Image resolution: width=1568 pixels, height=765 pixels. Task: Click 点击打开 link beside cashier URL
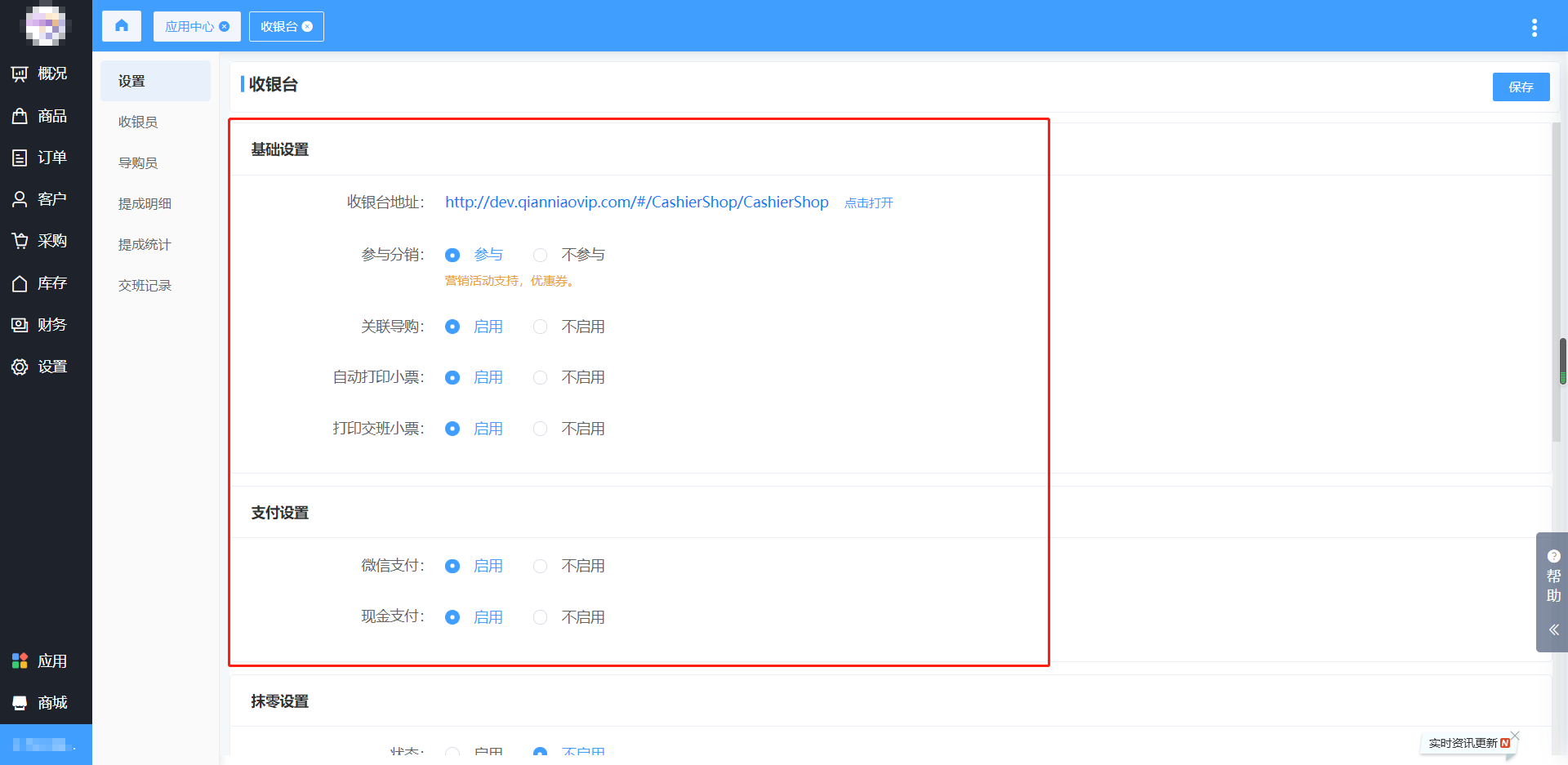click(869, 203)
